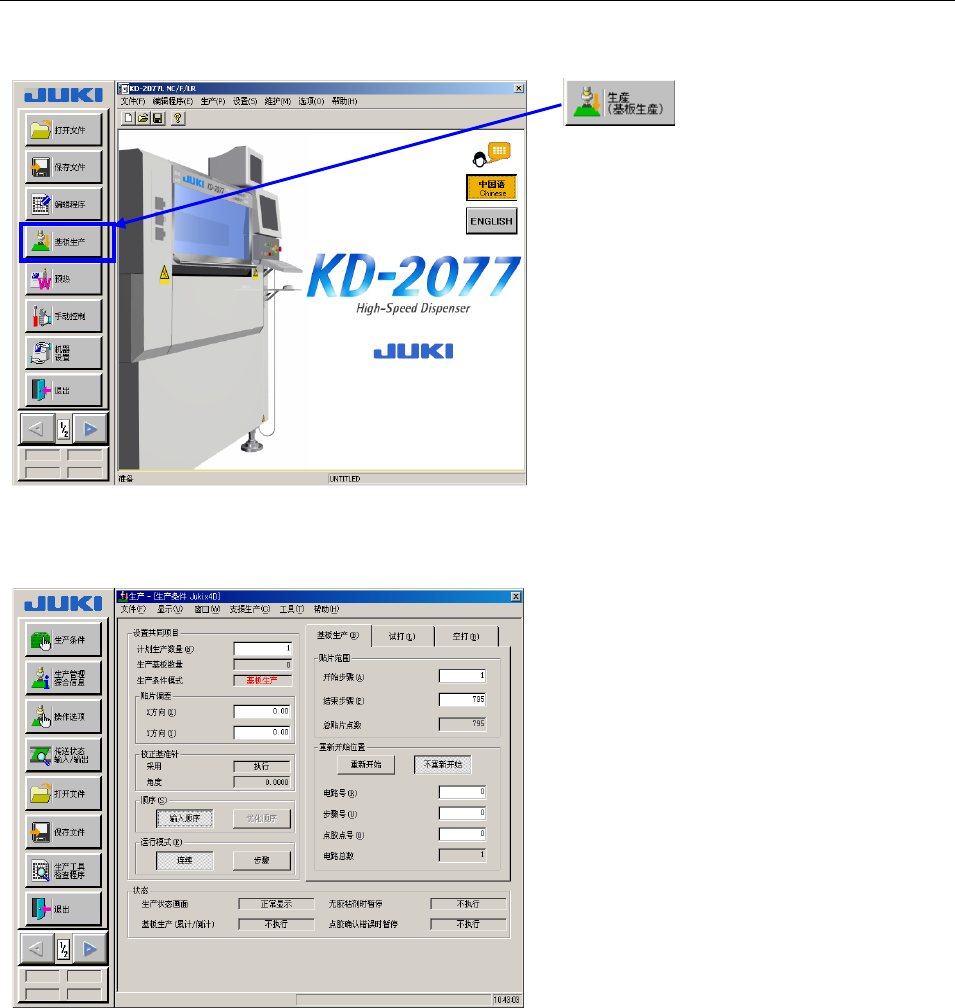Select 中国语 Chinese language button
Image resolution: width=955 pixels, height=1008 pixels.
[492, 188]
